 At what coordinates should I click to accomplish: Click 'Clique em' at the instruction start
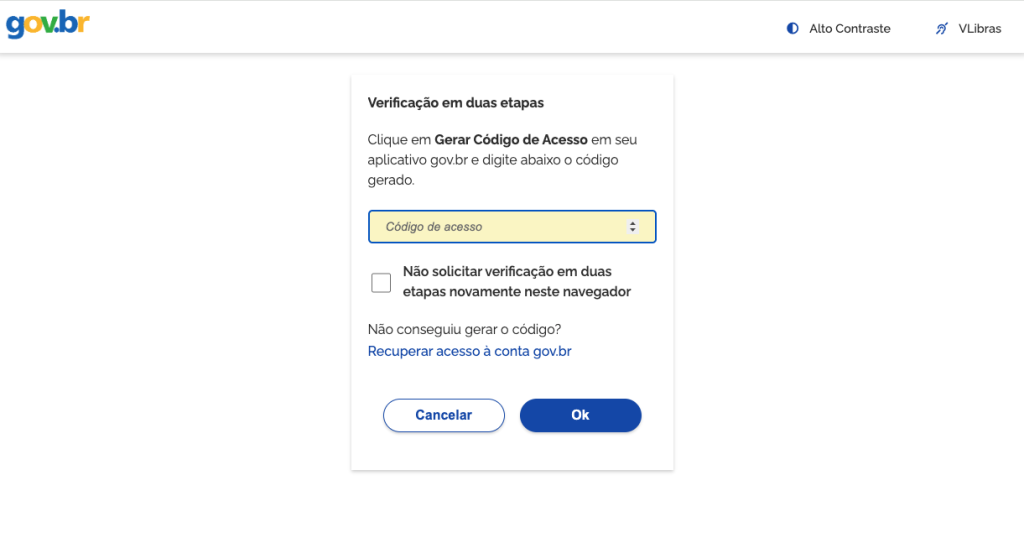(x=399, y=140)
